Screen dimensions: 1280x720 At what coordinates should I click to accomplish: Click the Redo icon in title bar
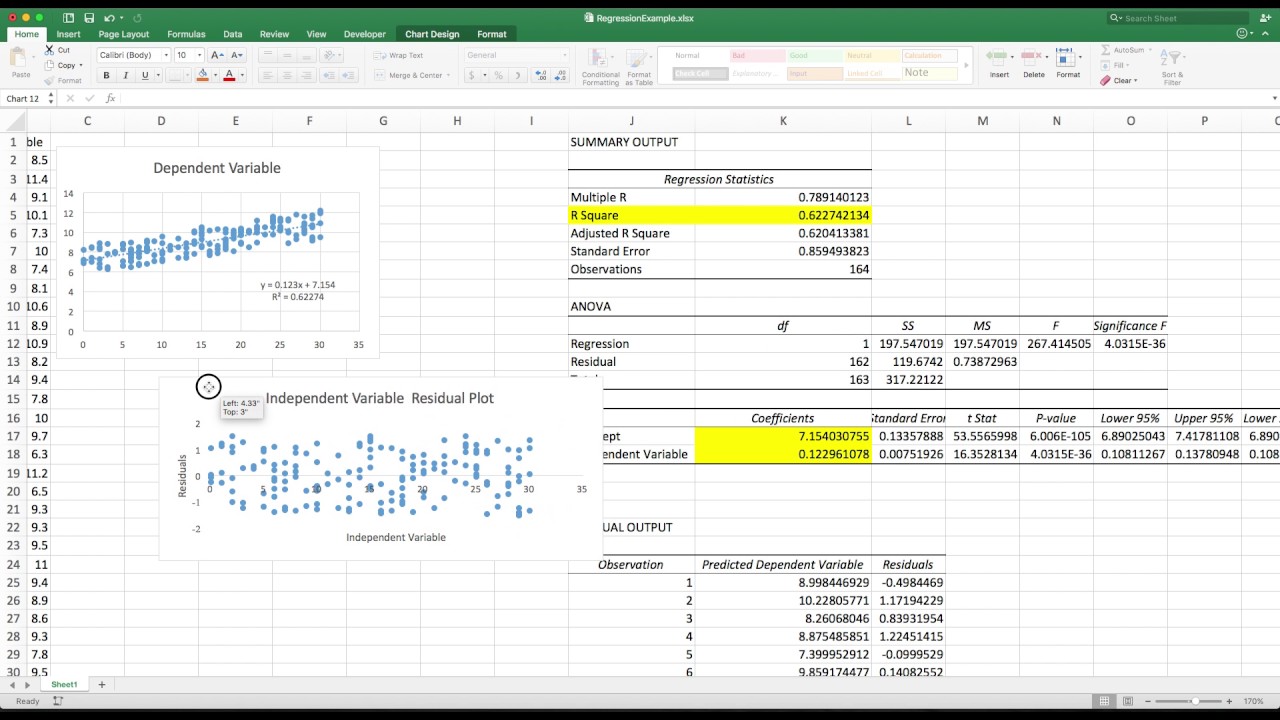coord(137,18)
